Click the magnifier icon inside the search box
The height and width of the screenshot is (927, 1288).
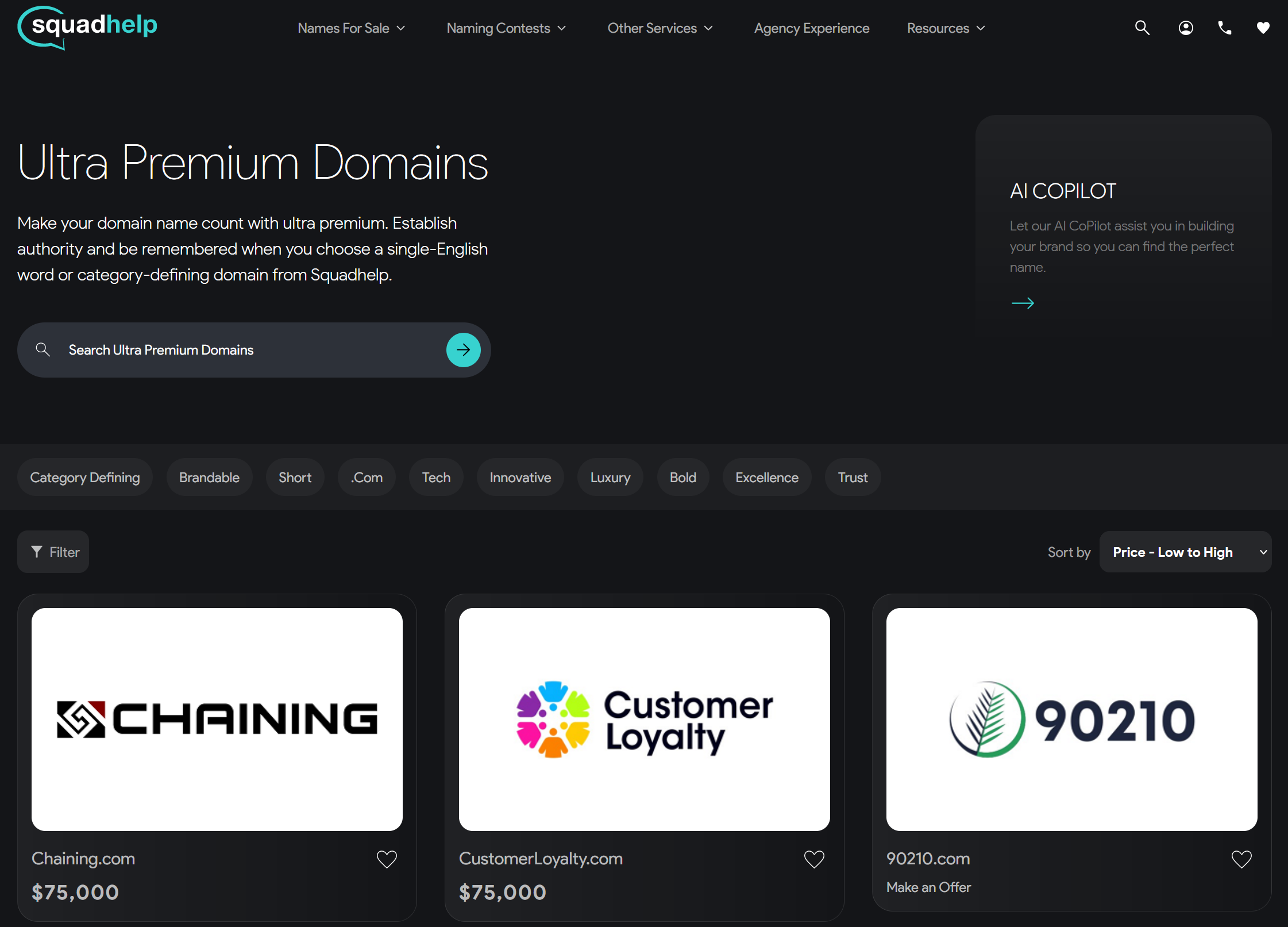pos(43,349)
